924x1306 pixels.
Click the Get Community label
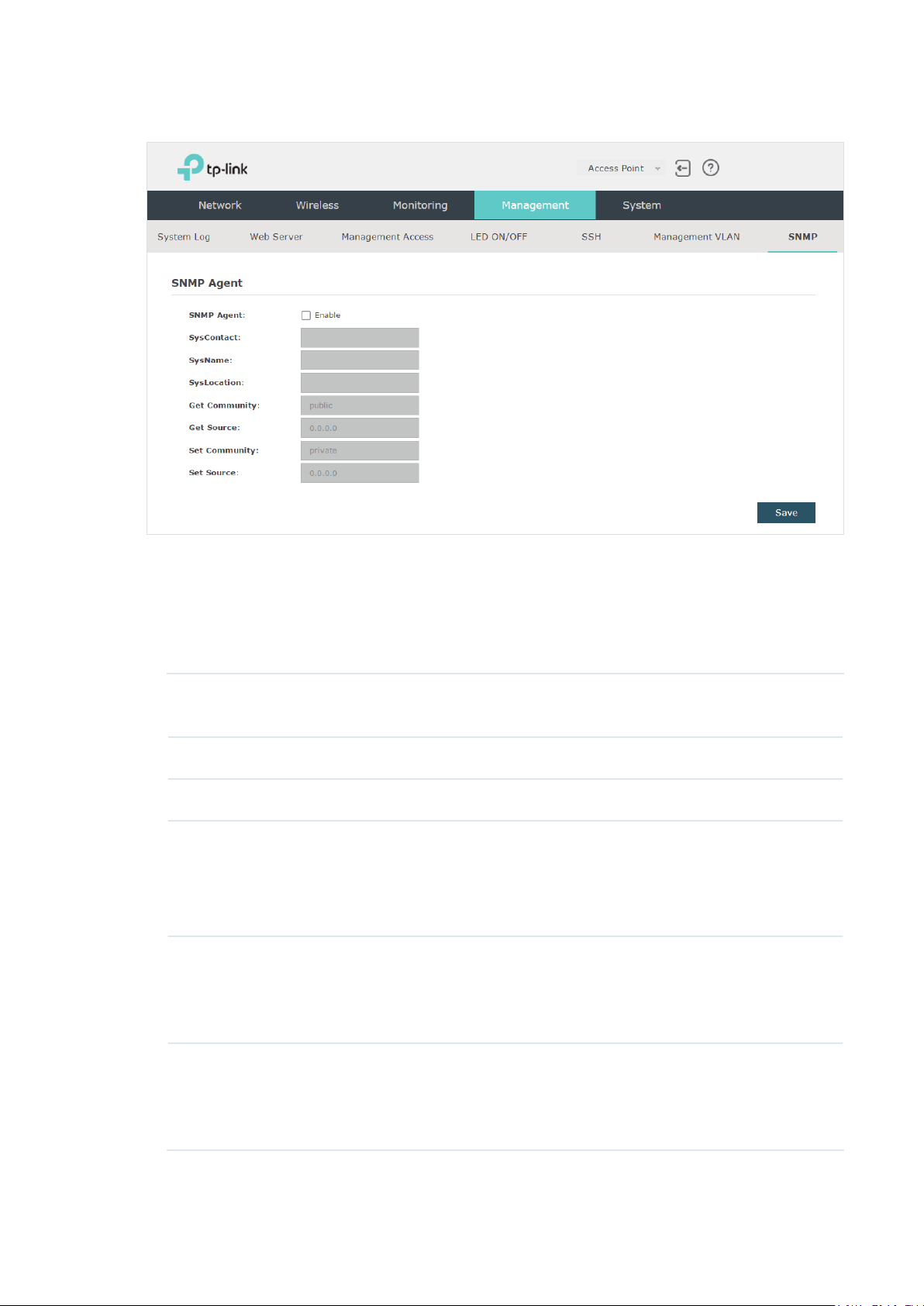point(224,405)
